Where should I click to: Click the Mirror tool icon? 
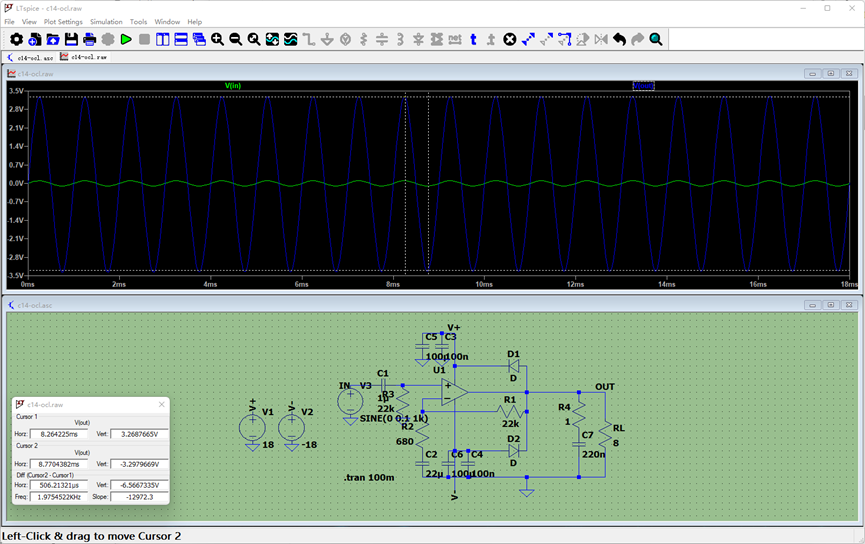(601, 39)
